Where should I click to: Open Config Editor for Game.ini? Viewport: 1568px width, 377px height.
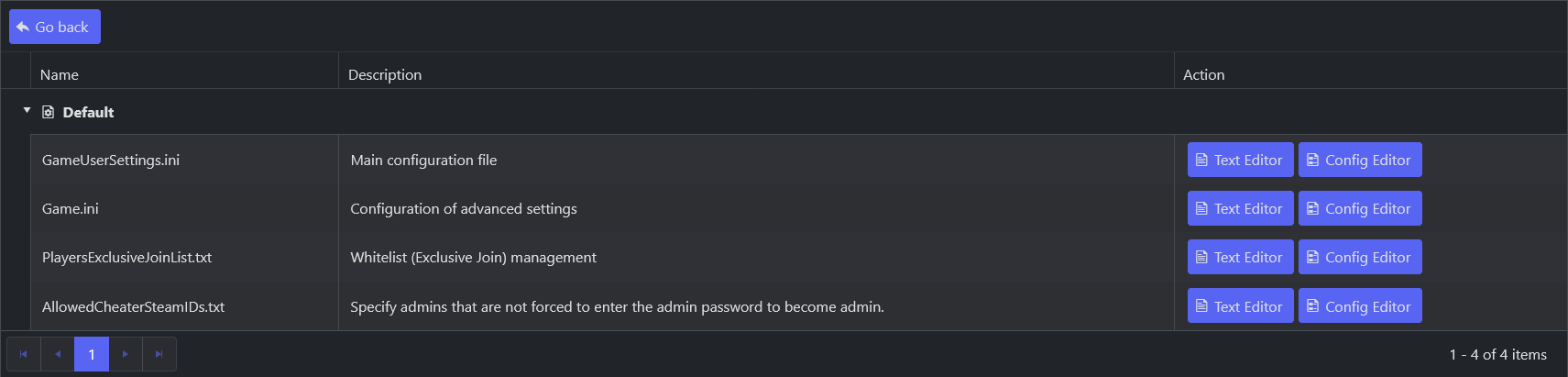(1360, 208)
